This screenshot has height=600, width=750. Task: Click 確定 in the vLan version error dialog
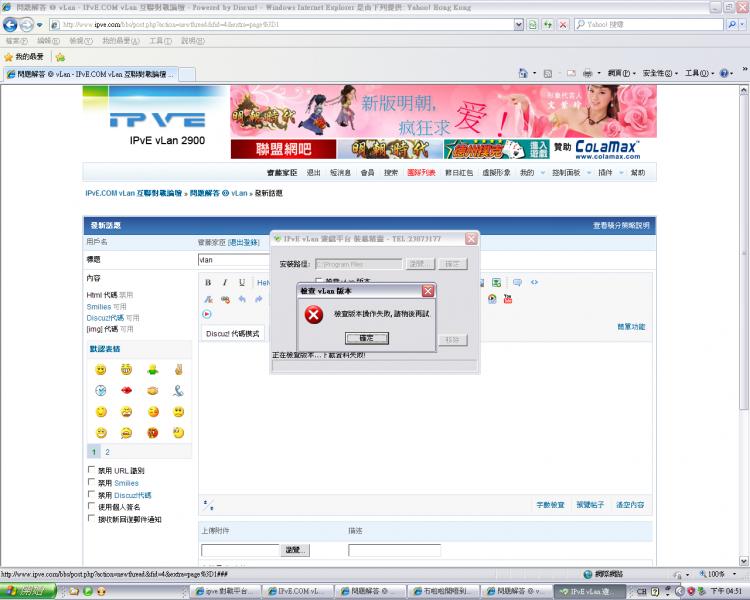(366, 338)
